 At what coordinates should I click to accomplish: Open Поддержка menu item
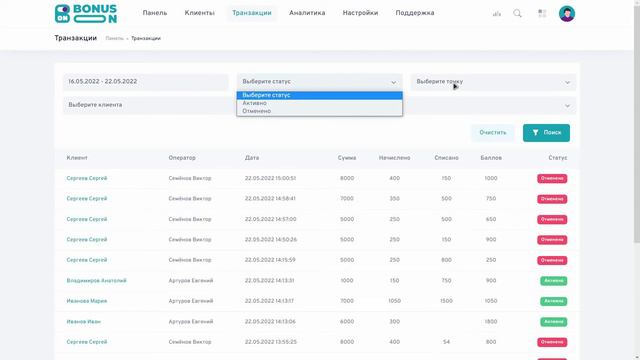tap(415, 13)
